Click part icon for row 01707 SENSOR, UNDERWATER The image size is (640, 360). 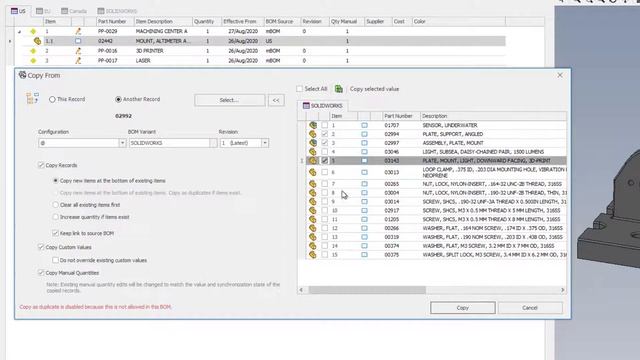click(x=313, y=125)
